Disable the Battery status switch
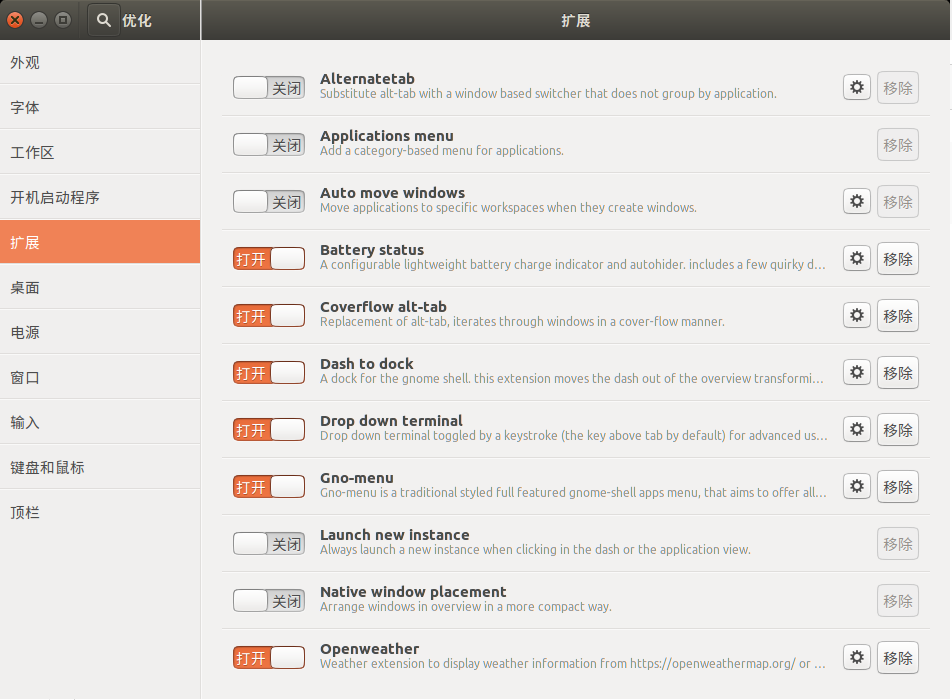 [x=269, y=259]
